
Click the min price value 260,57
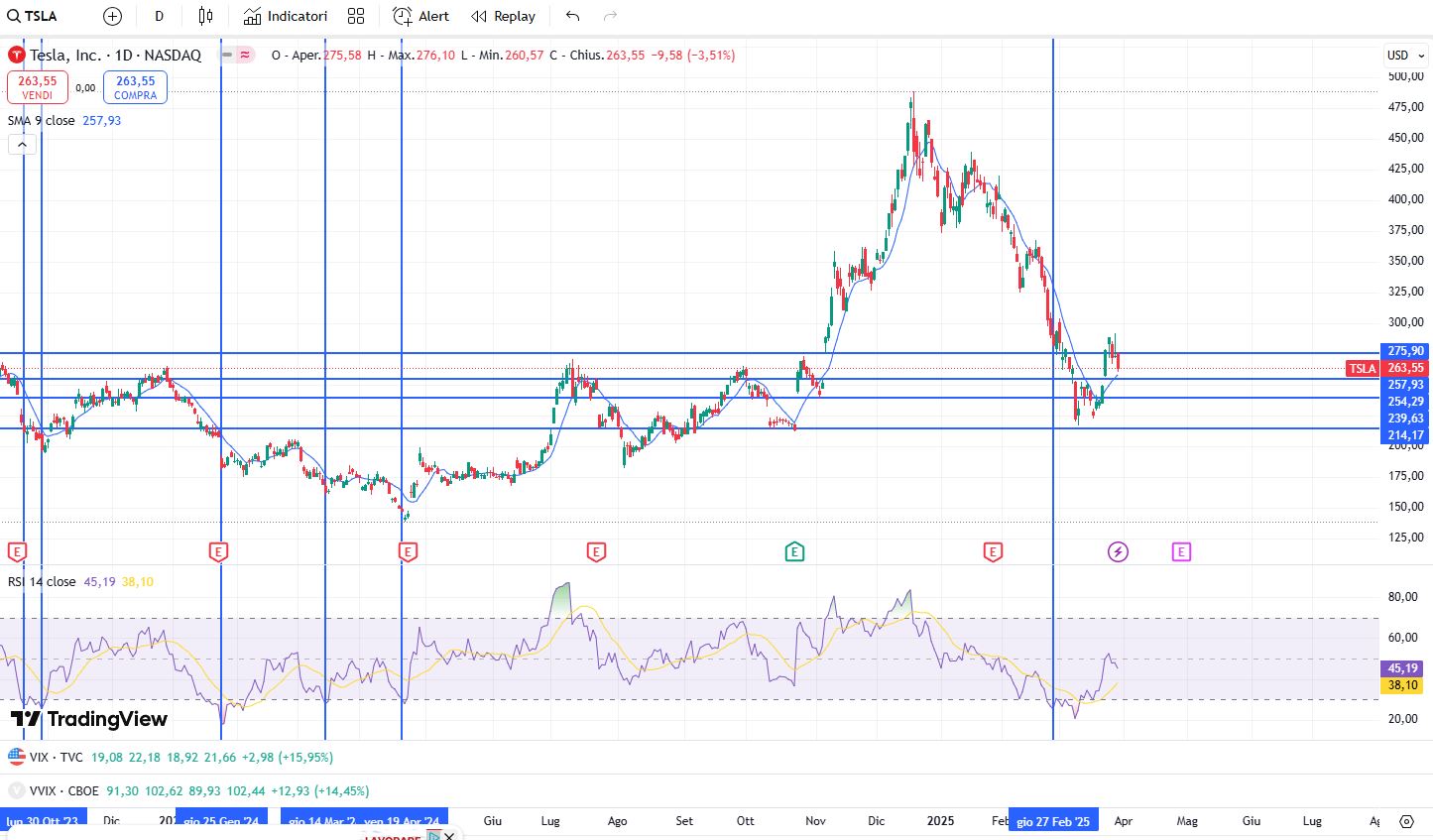pos(525,56)
